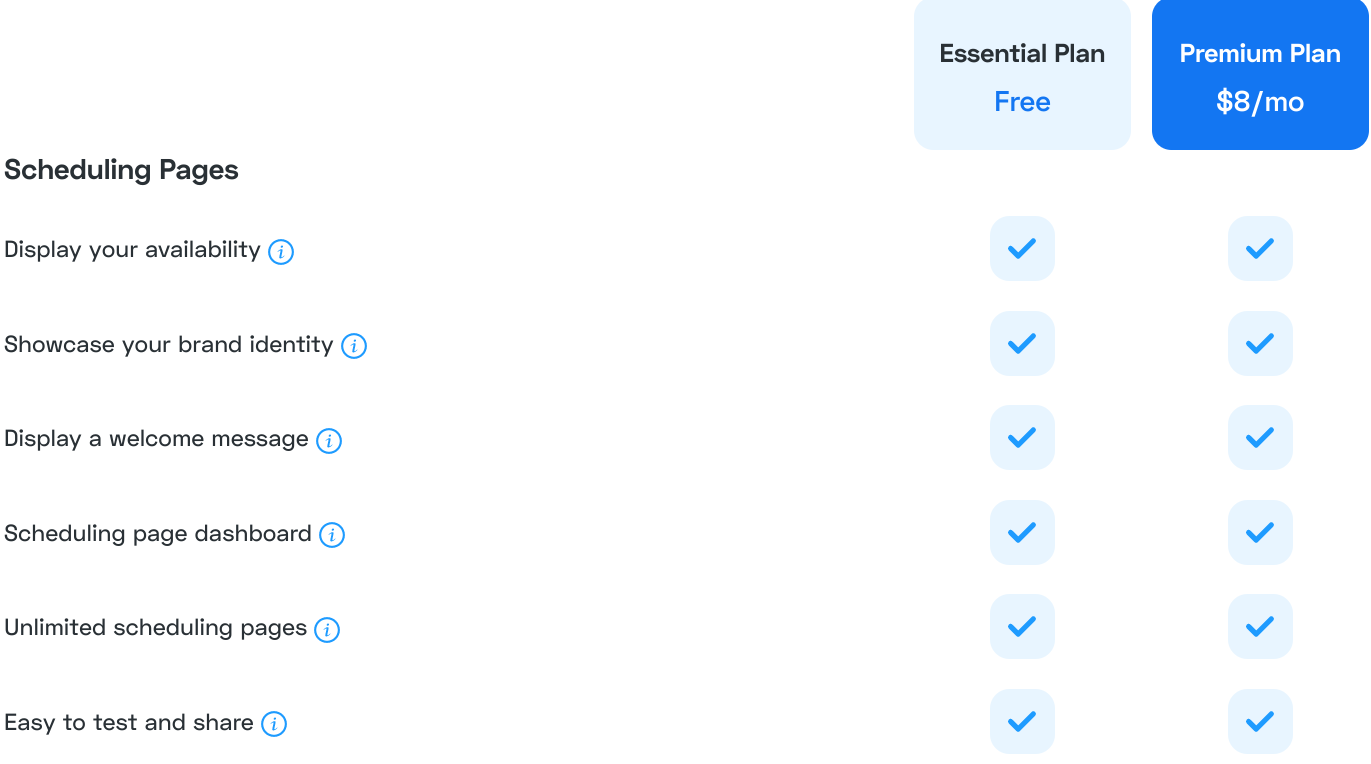Click info icon beside Display your availability
Image resolution: width=1371 pixels, height=764 pixels.
tap(281, 252)
